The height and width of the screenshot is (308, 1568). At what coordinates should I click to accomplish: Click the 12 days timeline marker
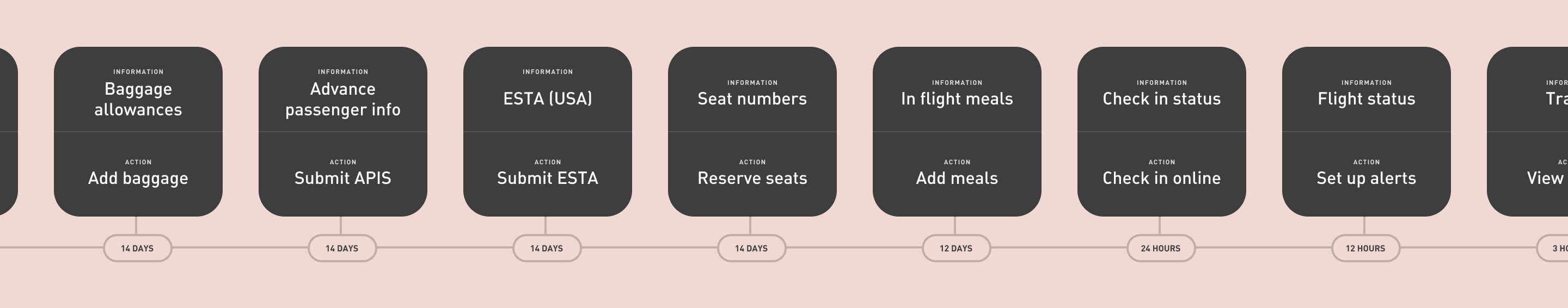[x=955, y=248]
